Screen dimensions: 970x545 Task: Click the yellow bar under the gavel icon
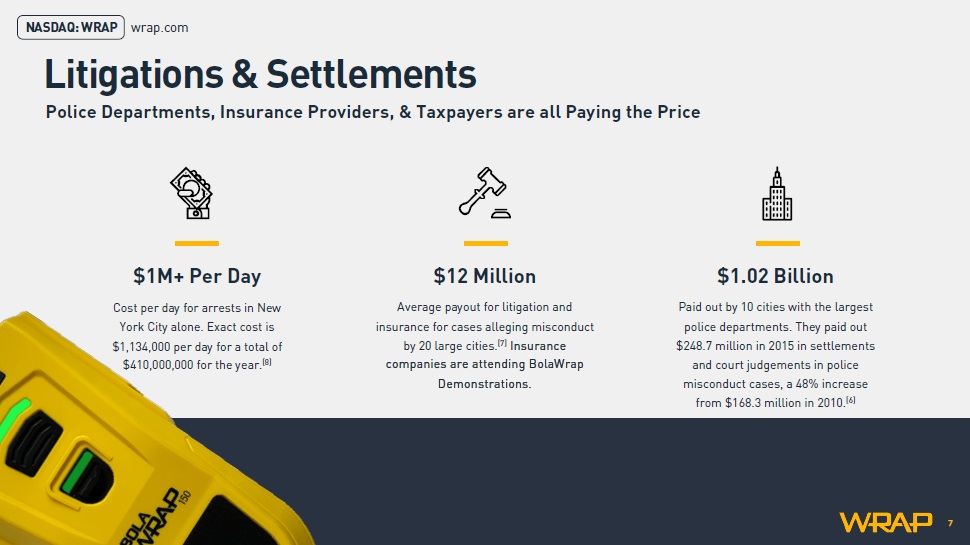(x=486, y=243)
